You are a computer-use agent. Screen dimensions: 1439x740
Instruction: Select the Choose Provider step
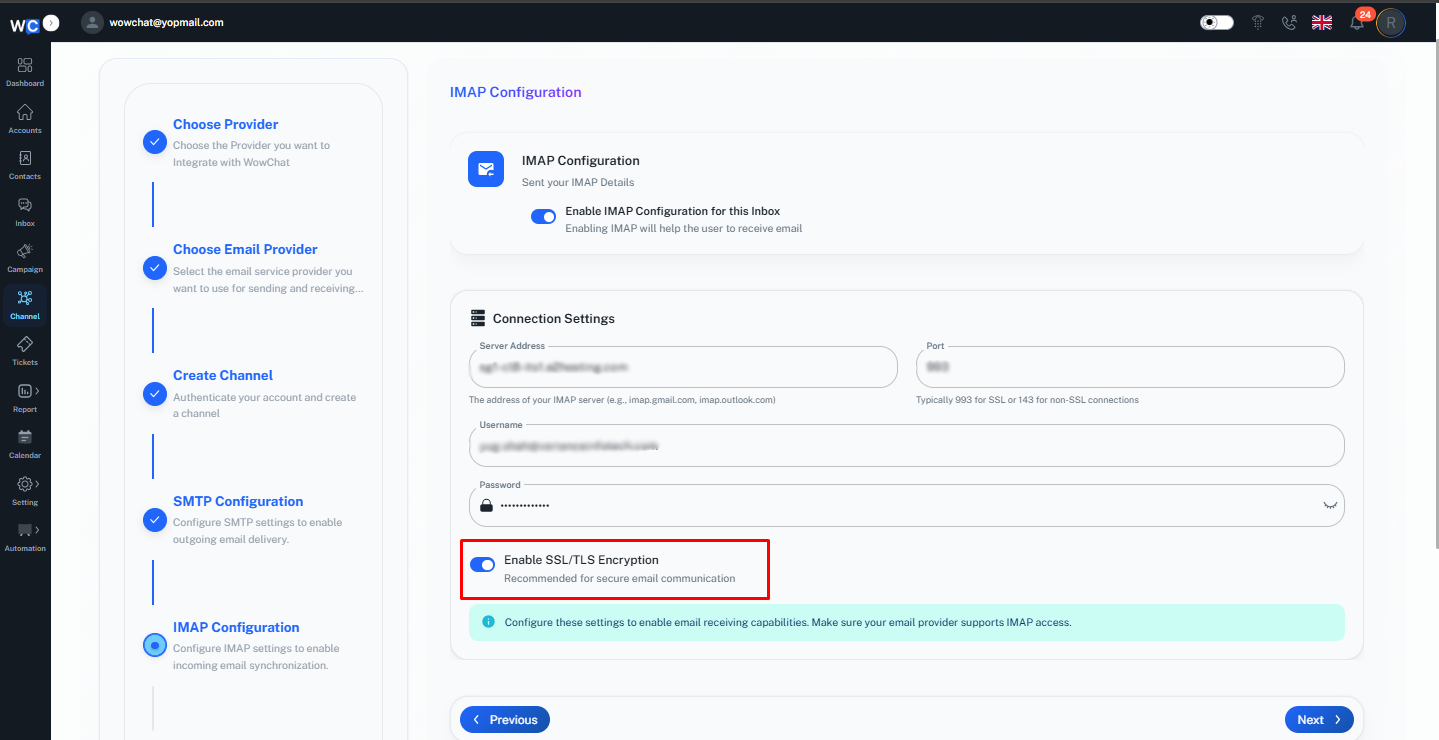coord(225,124)
